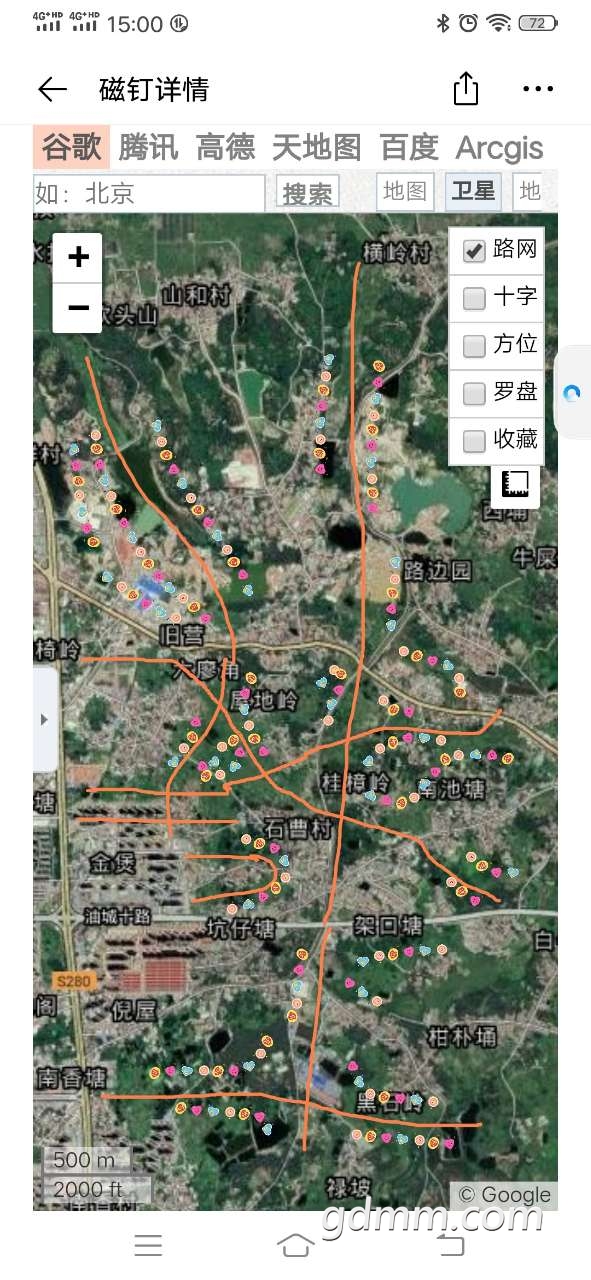This screenshot has height=1280, width=591.
Task: Click the location search input field
Action: click(149, 193)
